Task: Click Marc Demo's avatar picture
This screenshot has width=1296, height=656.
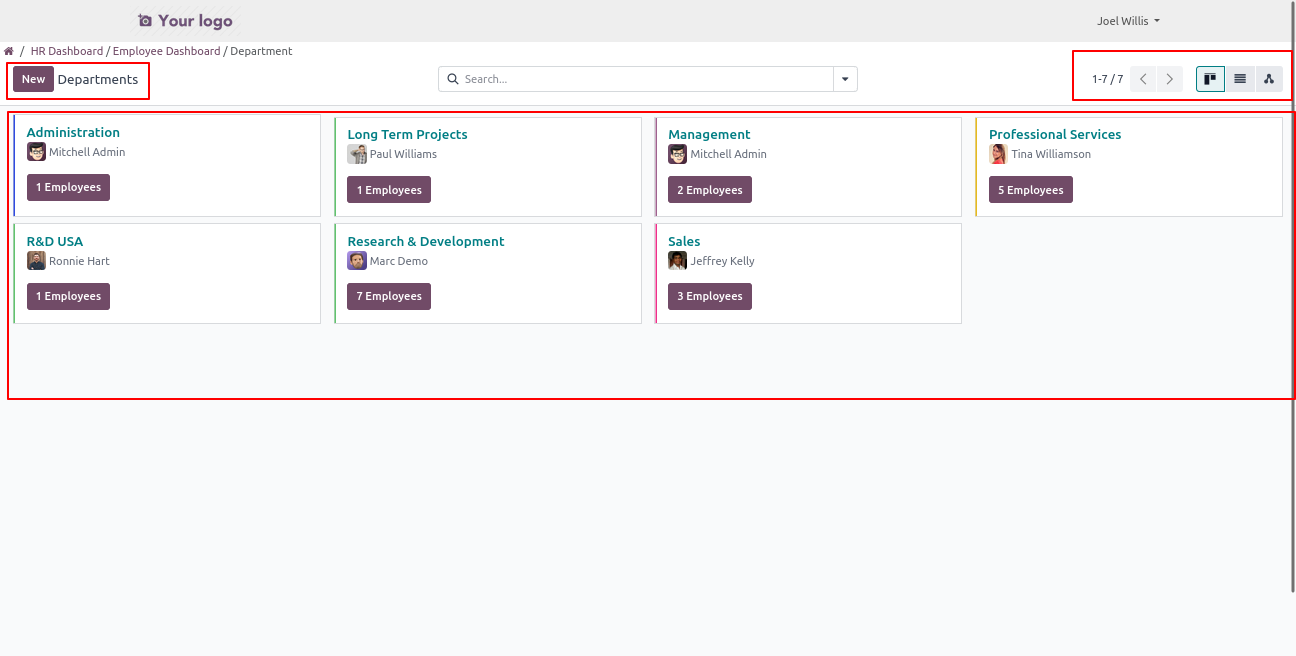Action: pos(357,261)
